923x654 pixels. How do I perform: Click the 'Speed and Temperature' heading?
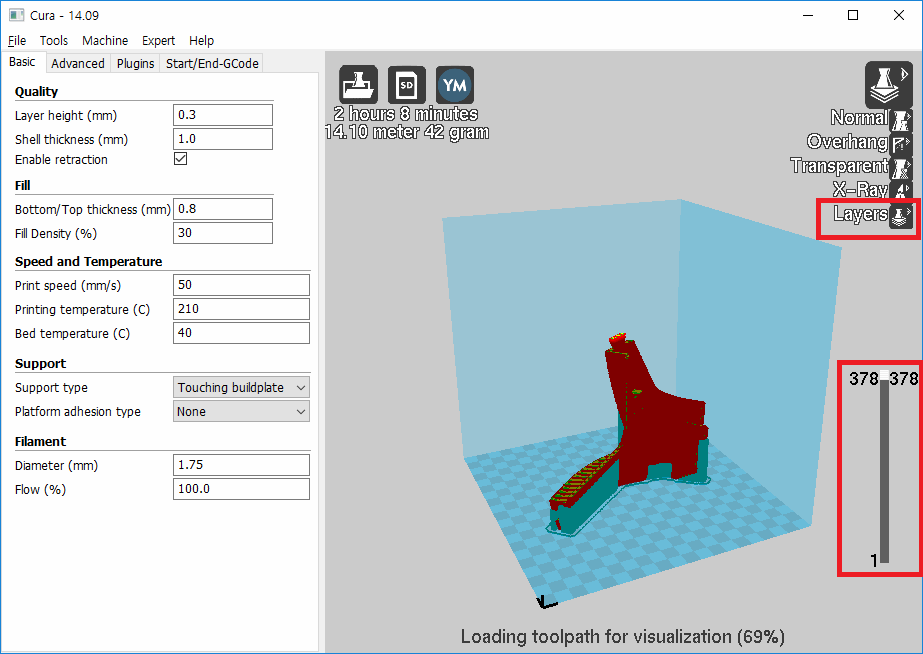coord(88,261)
